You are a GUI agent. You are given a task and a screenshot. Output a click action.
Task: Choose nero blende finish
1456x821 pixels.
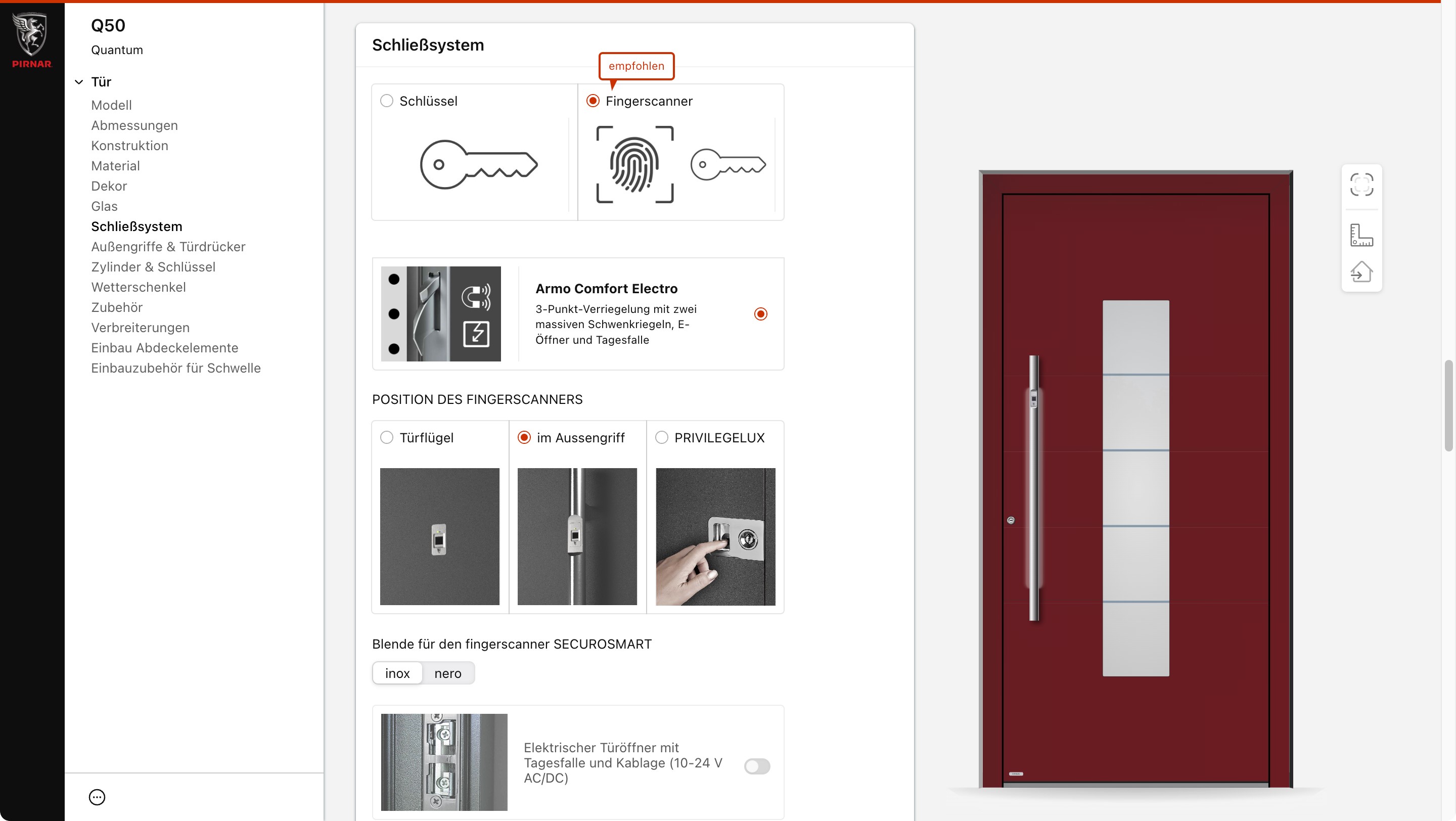(x=447, y=673)
